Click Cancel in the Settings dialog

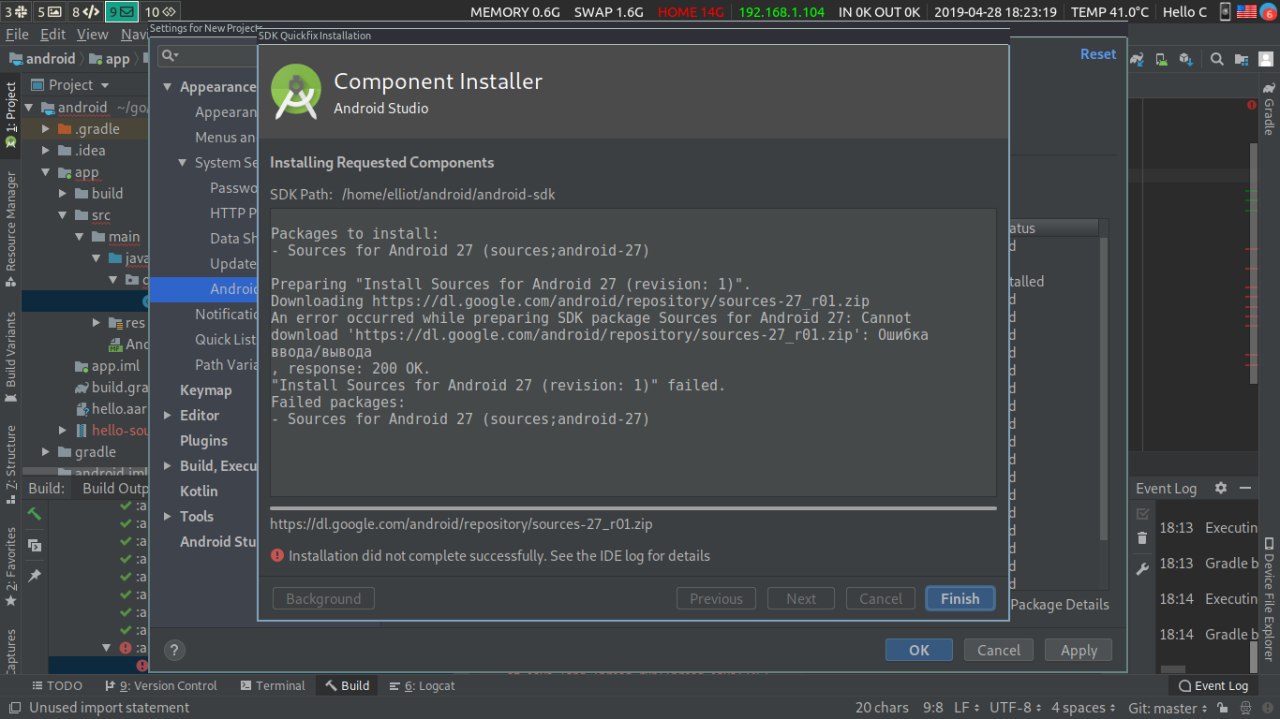click(x=999, y=650)
